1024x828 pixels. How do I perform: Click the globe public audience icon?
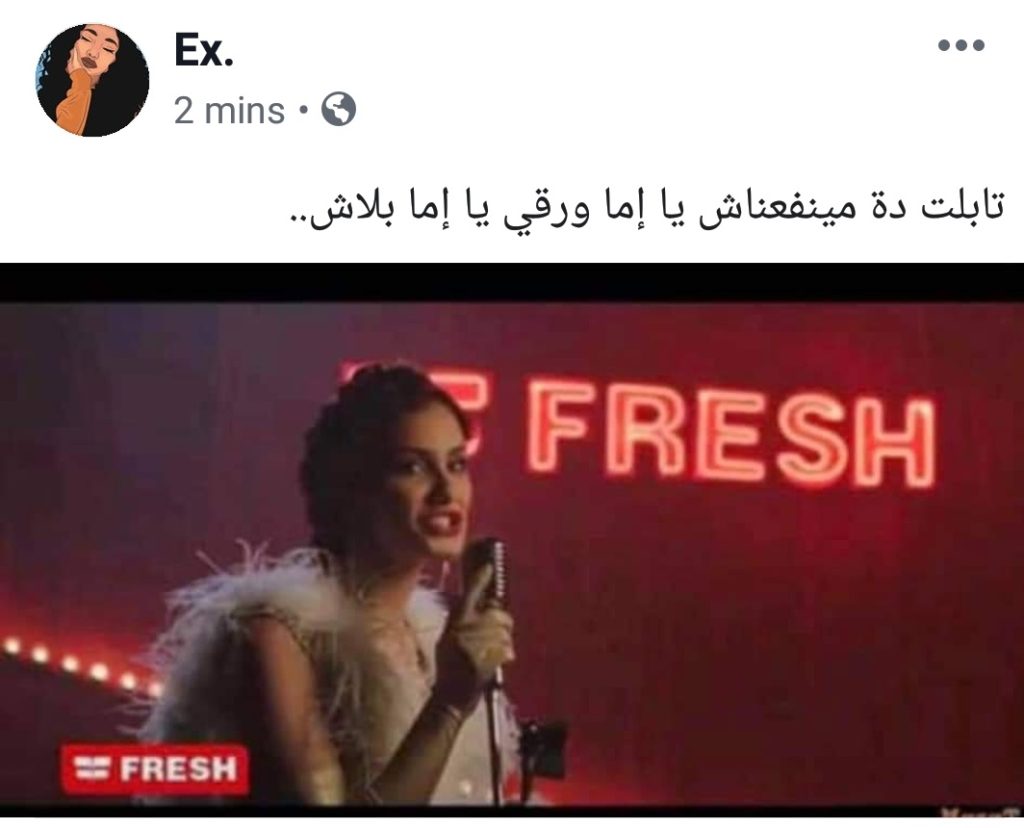[338, 109]
